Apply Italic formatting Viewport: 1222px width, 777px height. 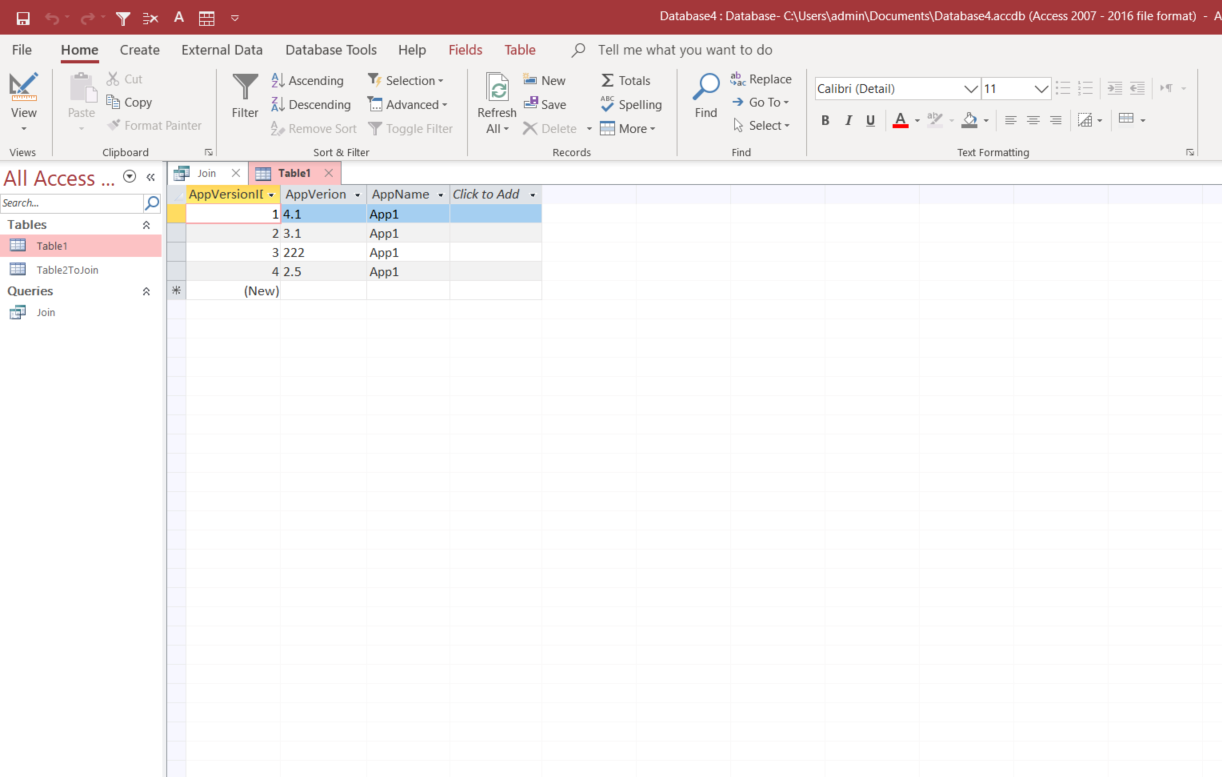pos(848,120)
